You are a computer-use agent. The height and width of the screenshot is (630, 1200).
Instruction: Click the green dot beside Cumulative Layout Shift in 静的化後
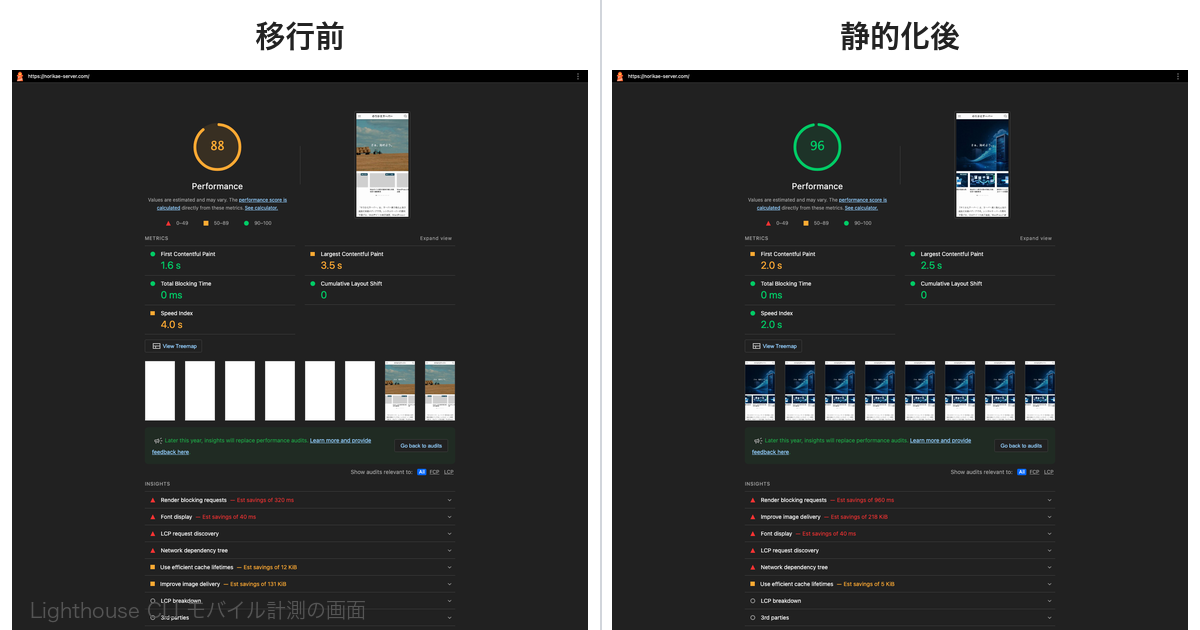(912, 284)
